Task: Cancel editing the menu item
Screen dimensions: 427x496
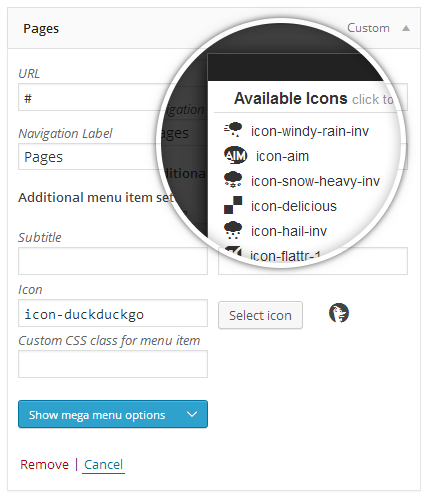Action: pos(103,464)
